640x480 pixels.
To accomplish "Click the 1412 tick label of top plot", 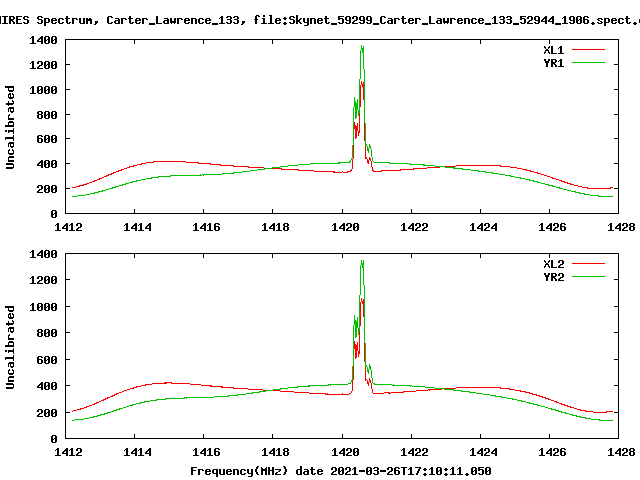I will click(68, 227).
